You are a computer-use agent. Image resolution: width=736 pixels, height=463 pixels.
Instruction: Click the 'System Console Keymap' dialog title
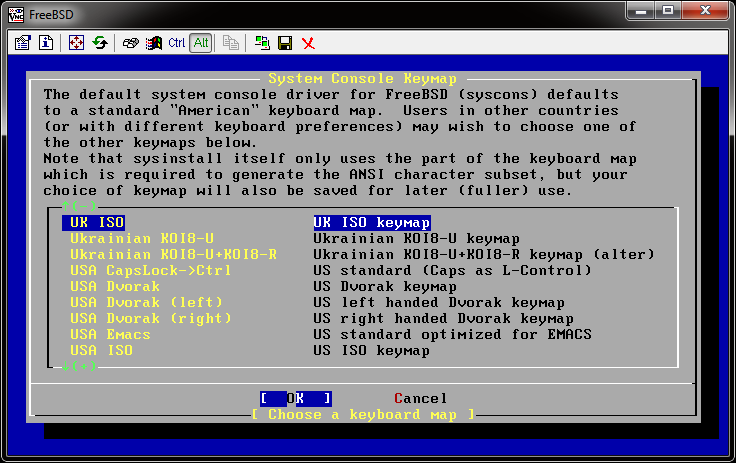pos(362,78)
